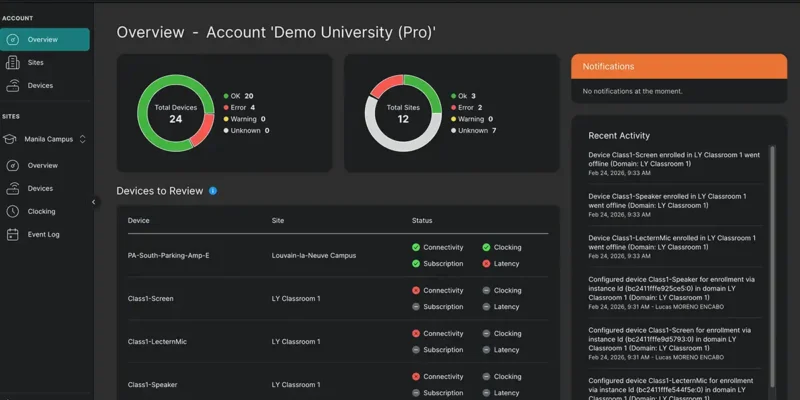This screenshot has height=400, width=800.
Task: Click the red Error swatch in devices legend
Action: [x=226, y=108]
